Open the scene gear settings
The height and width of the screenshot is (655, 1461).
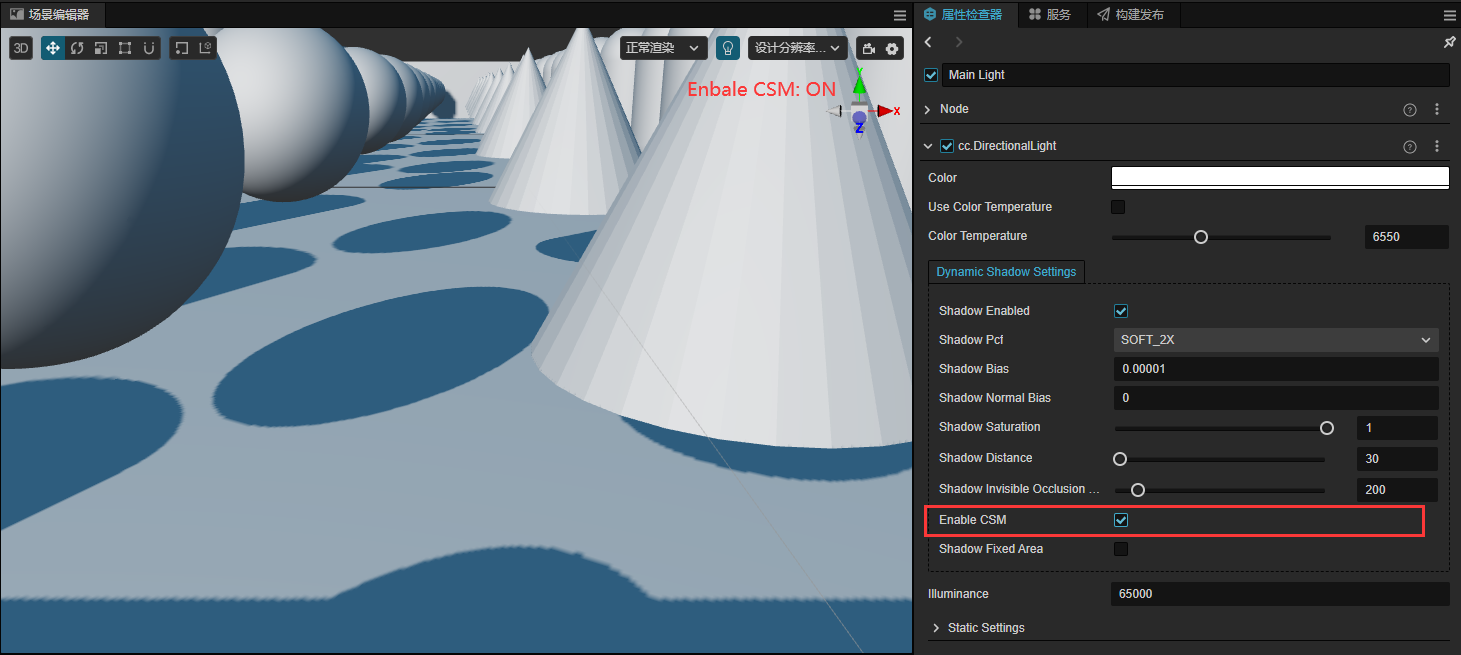click(892, 48)
